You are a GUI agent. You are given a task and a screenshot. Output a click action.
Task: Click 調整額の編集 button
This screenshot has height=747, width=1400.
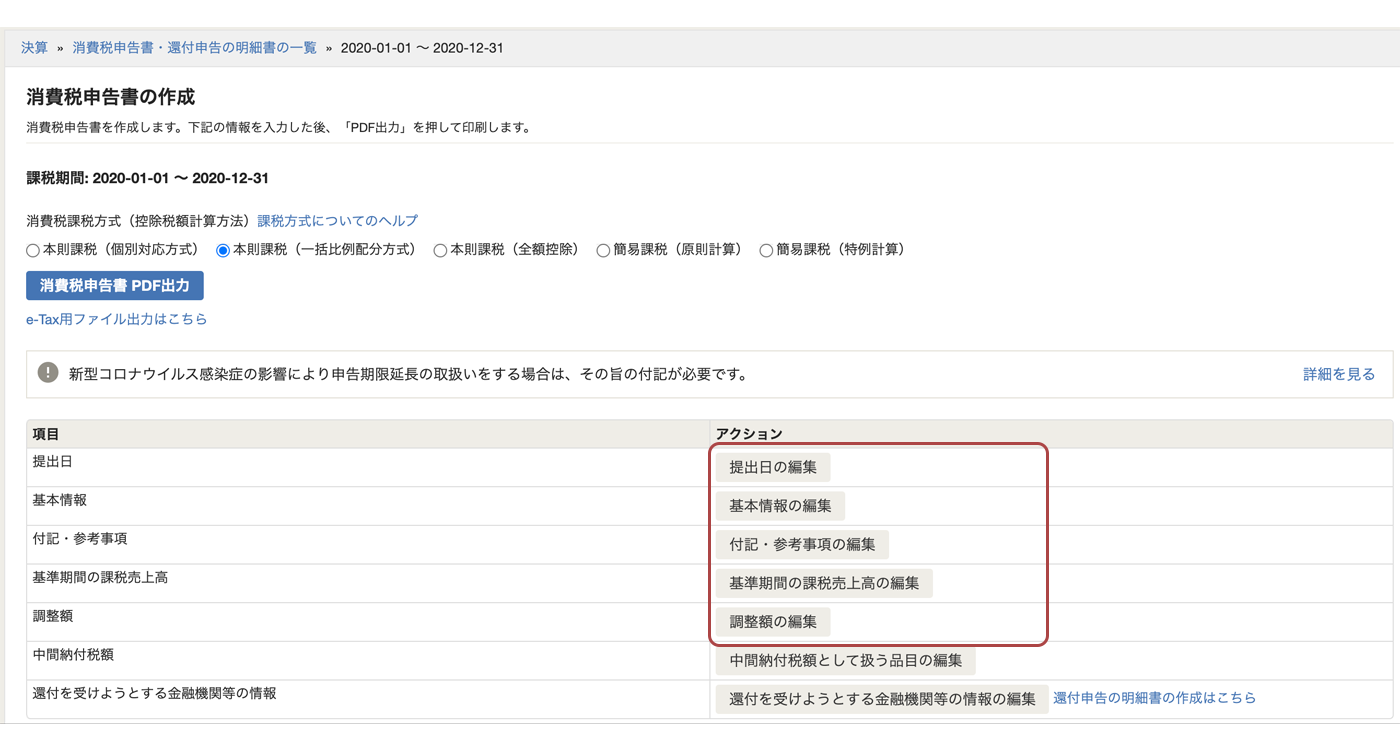[773, 622]
